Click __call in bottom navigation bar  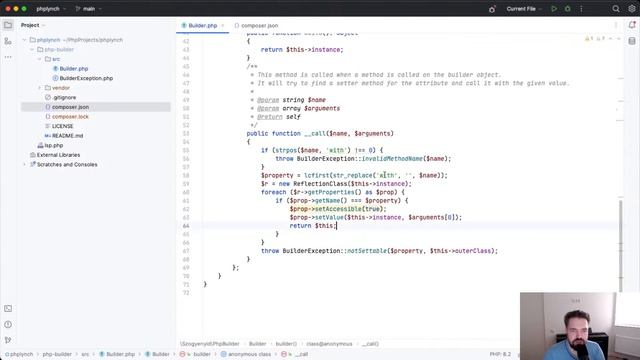(x=301, y=354)
